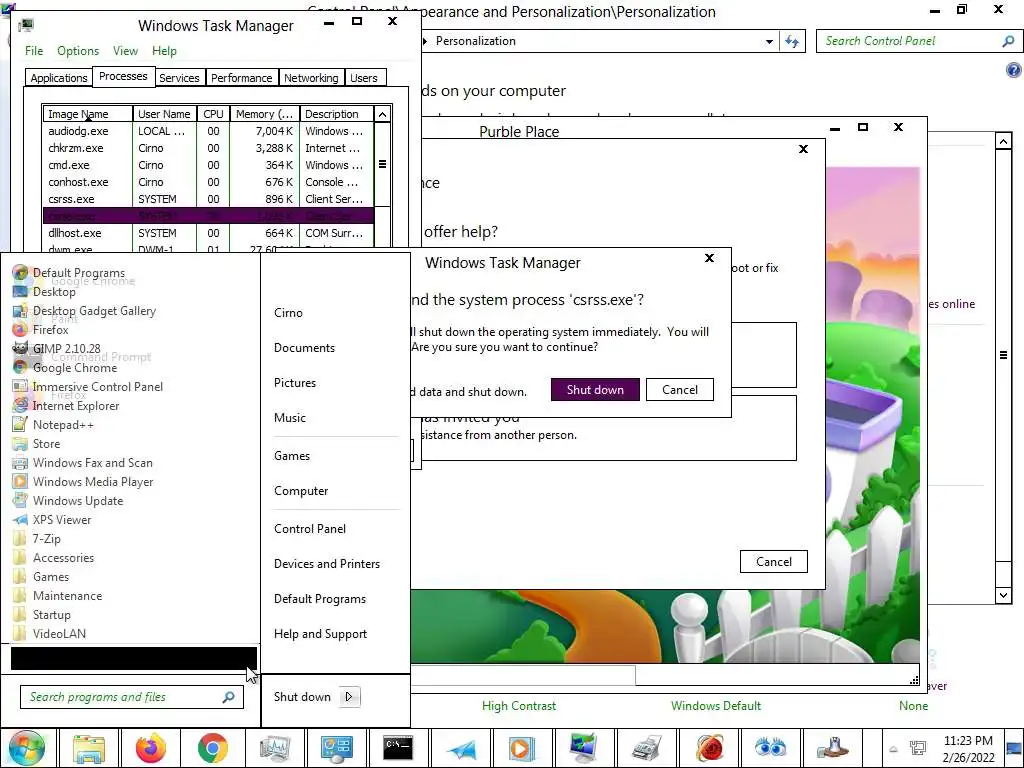Open the googly eyes taskbar icon
Viewport: 1024px width, 768px height.
tap(769, 748)
